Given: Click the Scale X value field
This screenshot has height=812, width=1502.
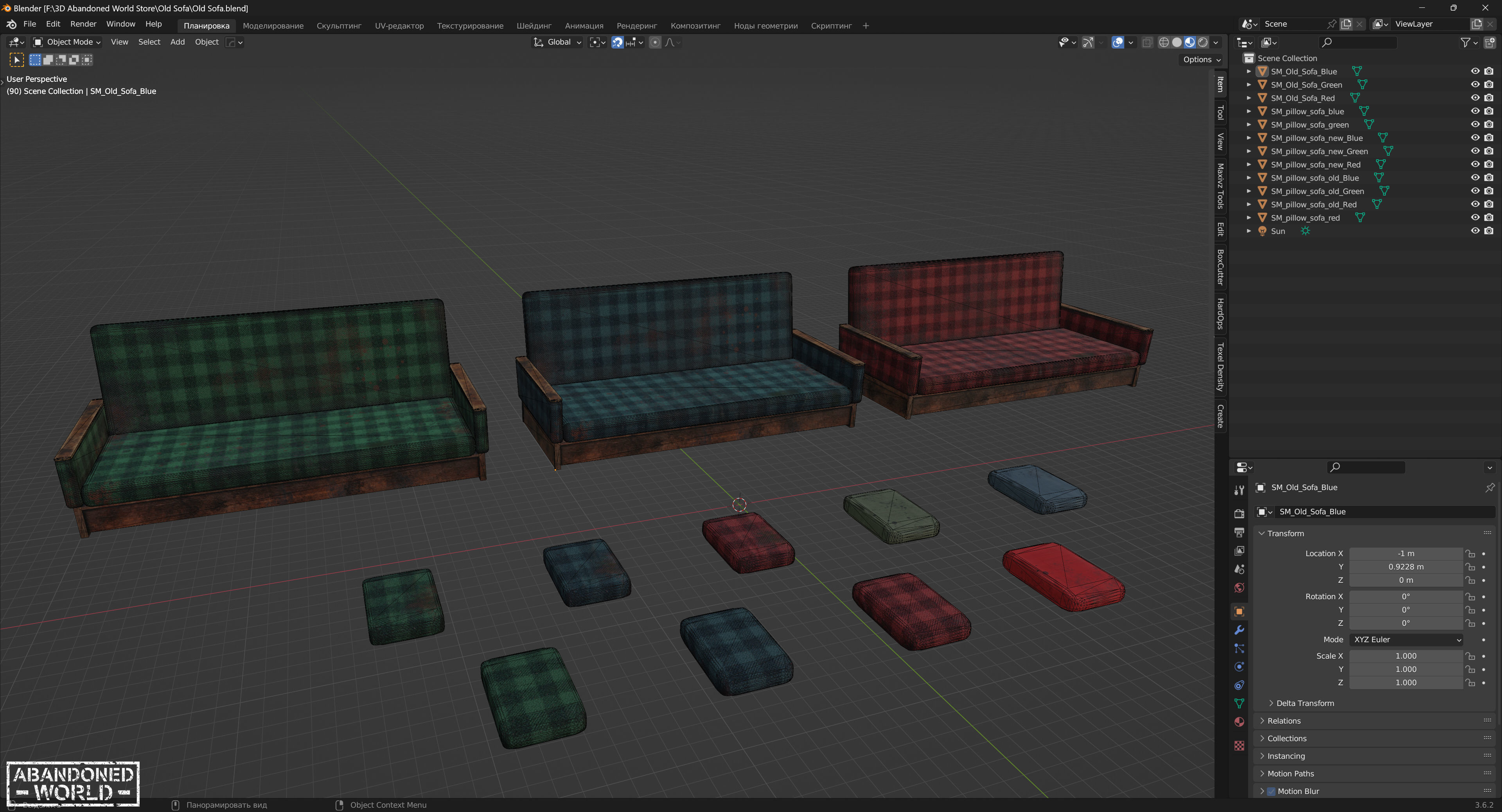Looking at the screenshot, I should point(1406,656).
